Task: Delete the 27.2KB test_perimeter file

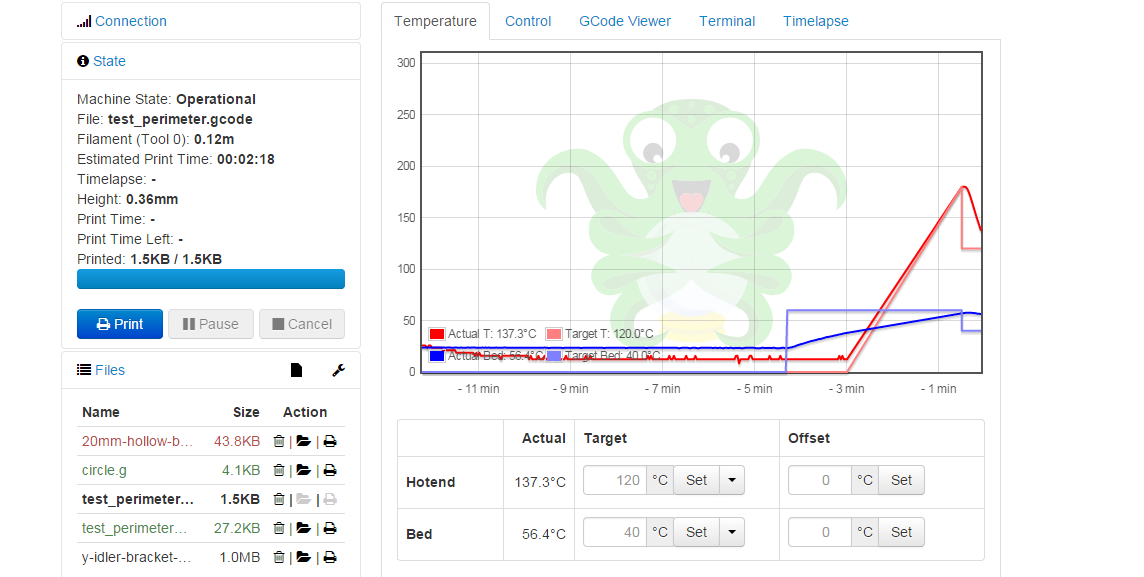Action: click(279, 528)
